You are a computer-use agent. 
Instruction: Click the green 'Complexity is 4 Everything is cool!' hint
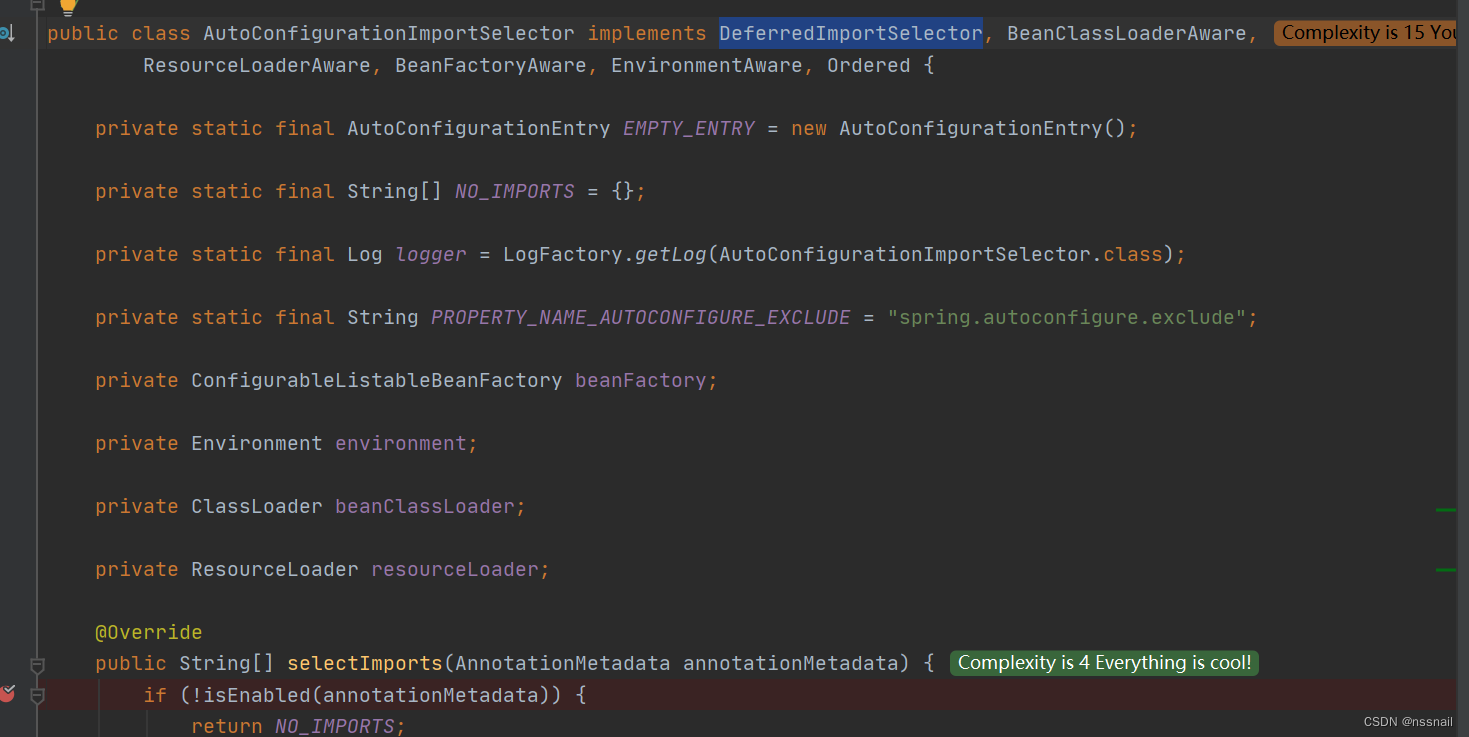(1104, 663)
